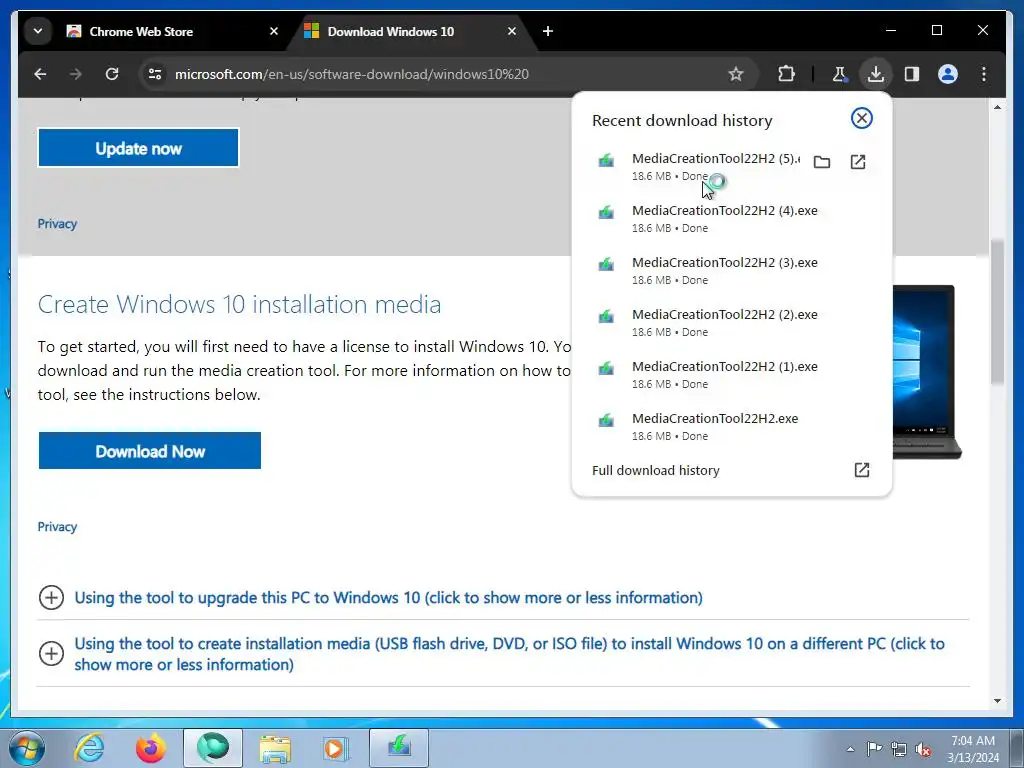Switch to Media Creation Tool taskbar button
This screenshot has width=1024, height=768.
point(399,748)
